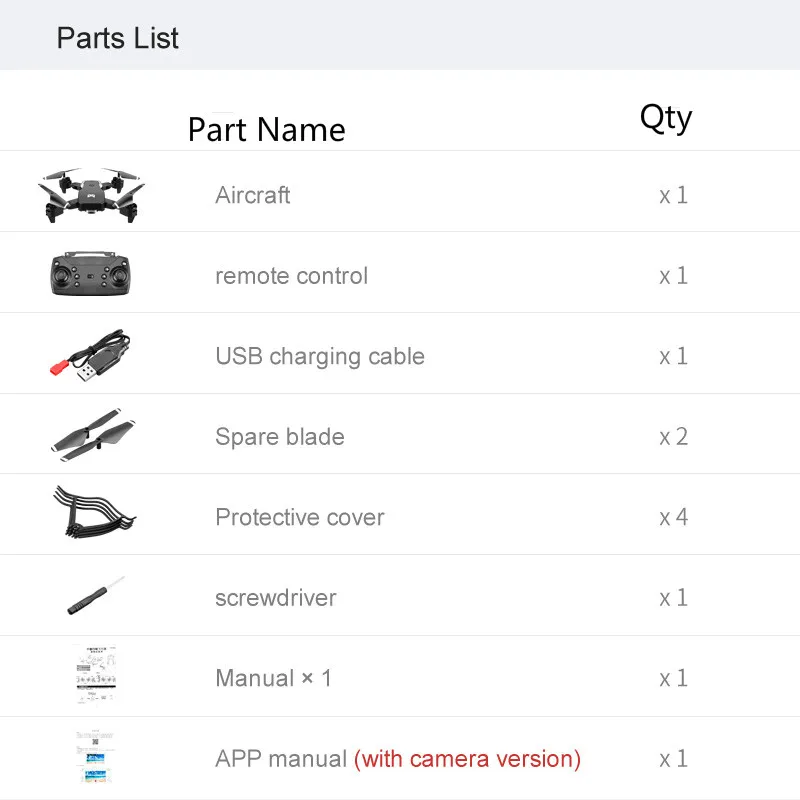
Task: Click the x 4 protective cover quantity
Action: click(673, 517)
